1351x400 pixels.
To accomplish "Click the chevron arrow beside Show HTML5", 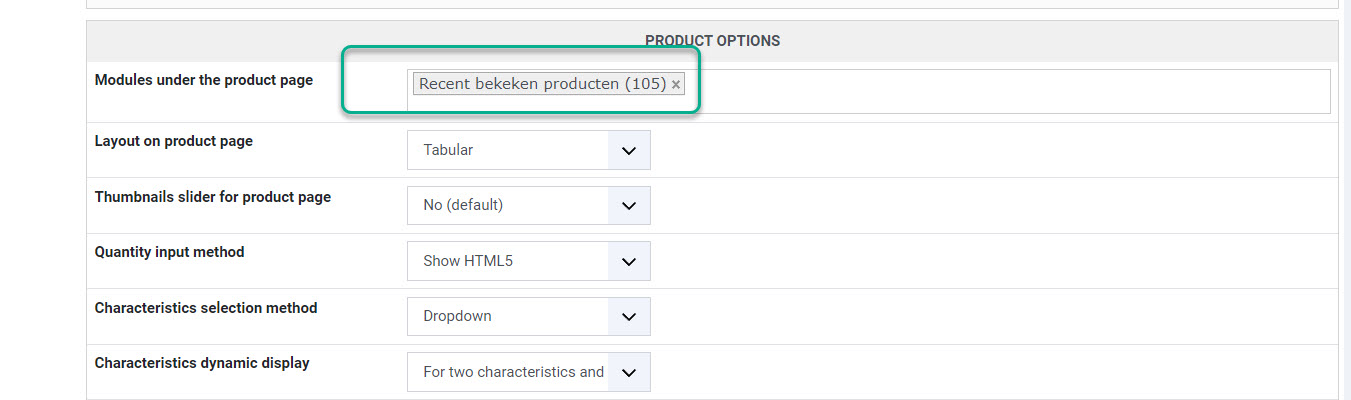I will tap(628, 261).
